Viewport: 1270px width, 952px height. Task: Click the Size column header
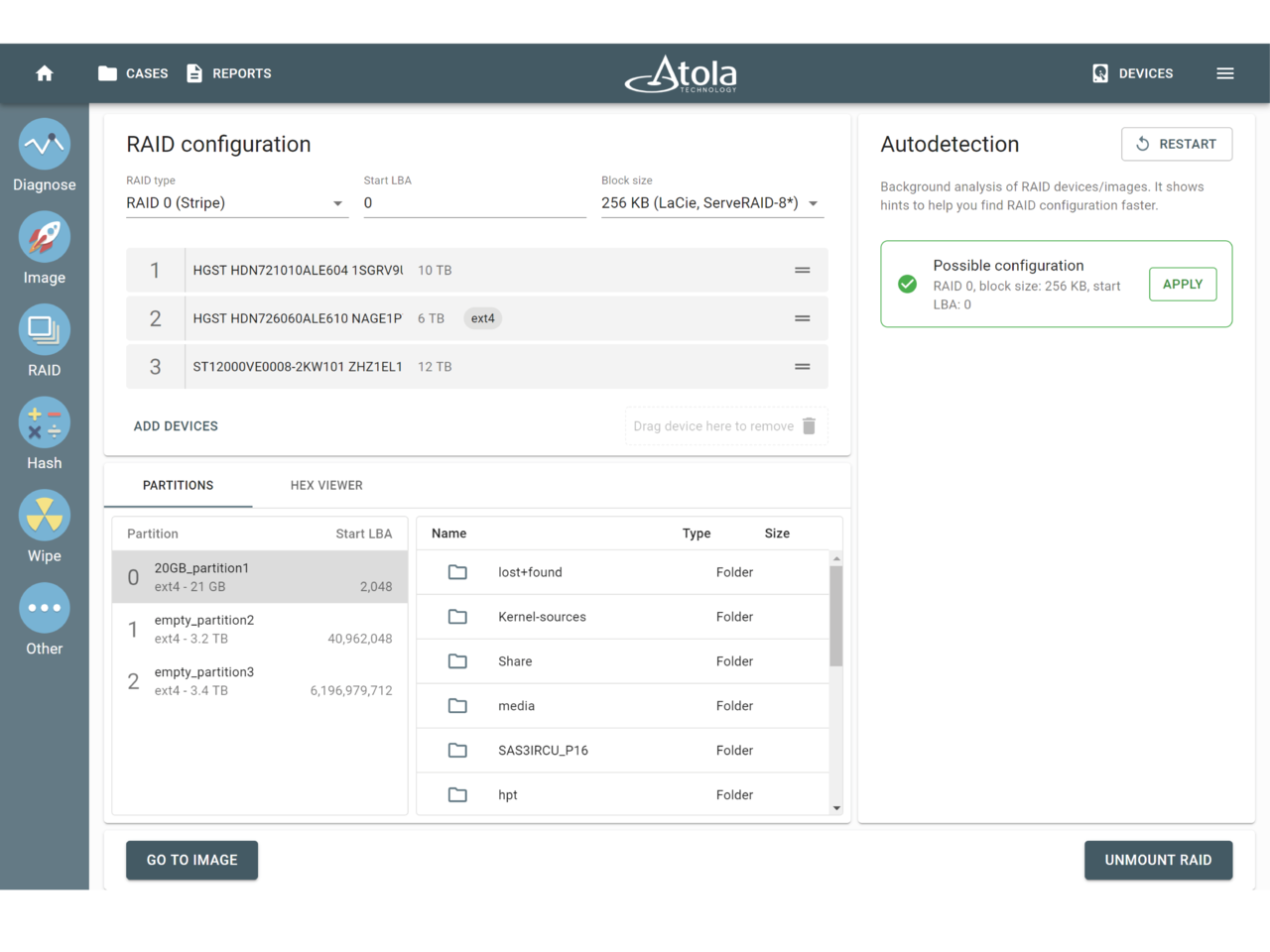[777, 534]
